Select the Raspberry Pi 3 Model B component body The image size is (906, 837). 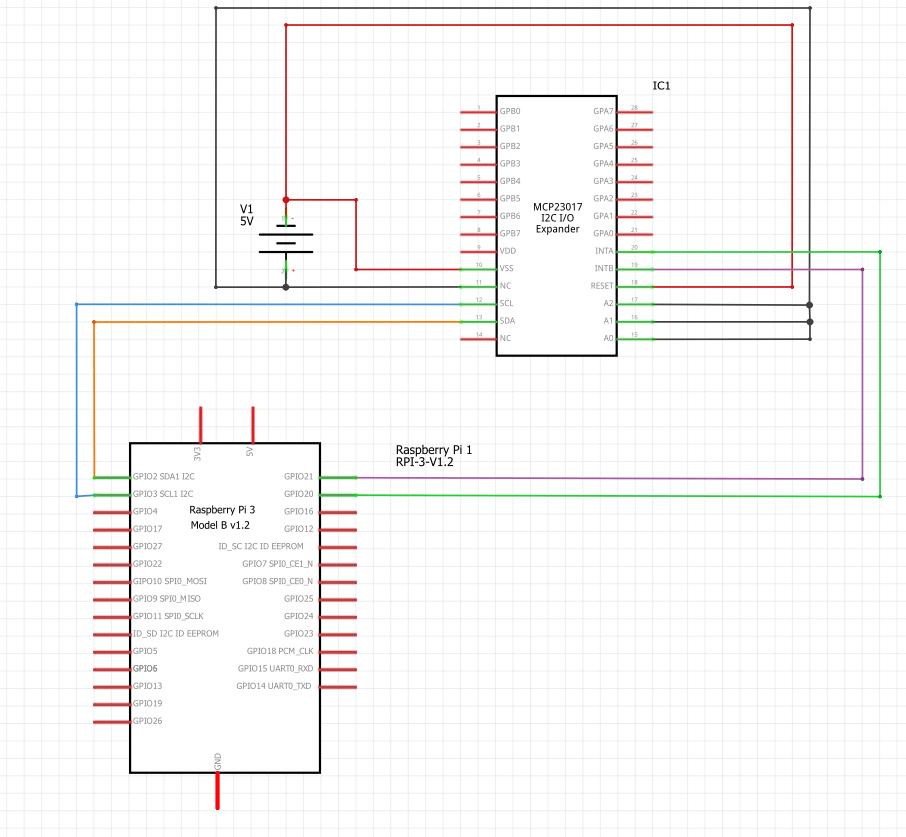pos(225,608)
